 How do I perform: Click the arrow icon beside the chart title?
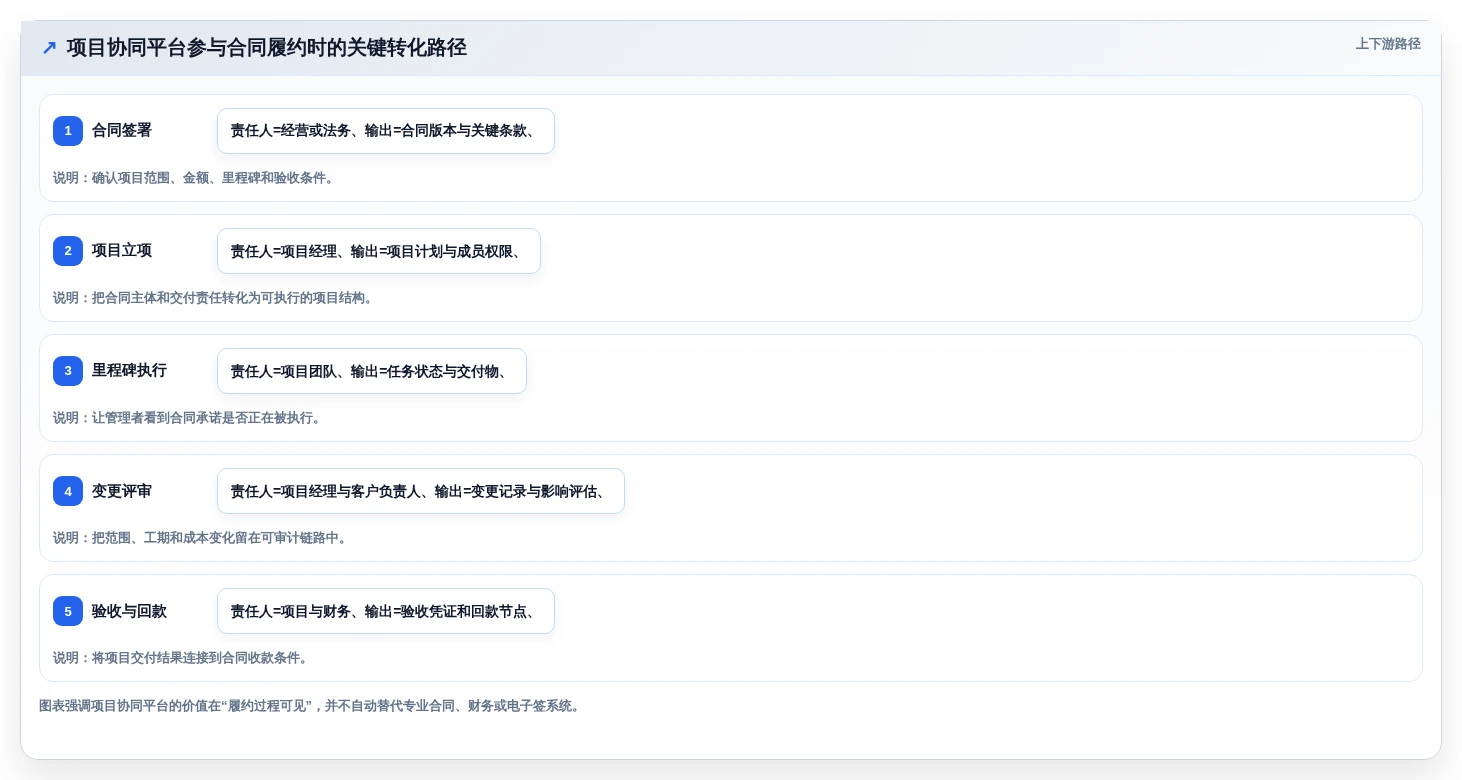(x=49, y=47)
